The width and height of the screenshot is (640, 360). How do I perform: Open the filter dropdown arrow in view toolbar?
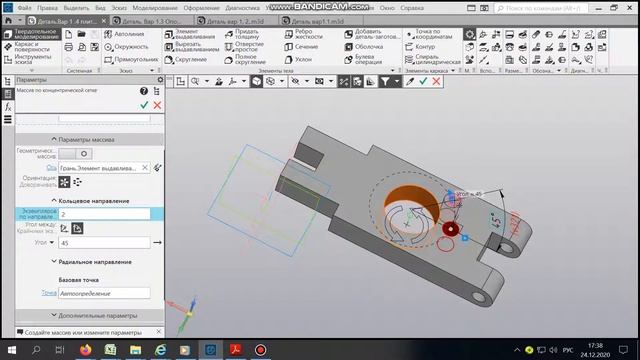(397, 82)
